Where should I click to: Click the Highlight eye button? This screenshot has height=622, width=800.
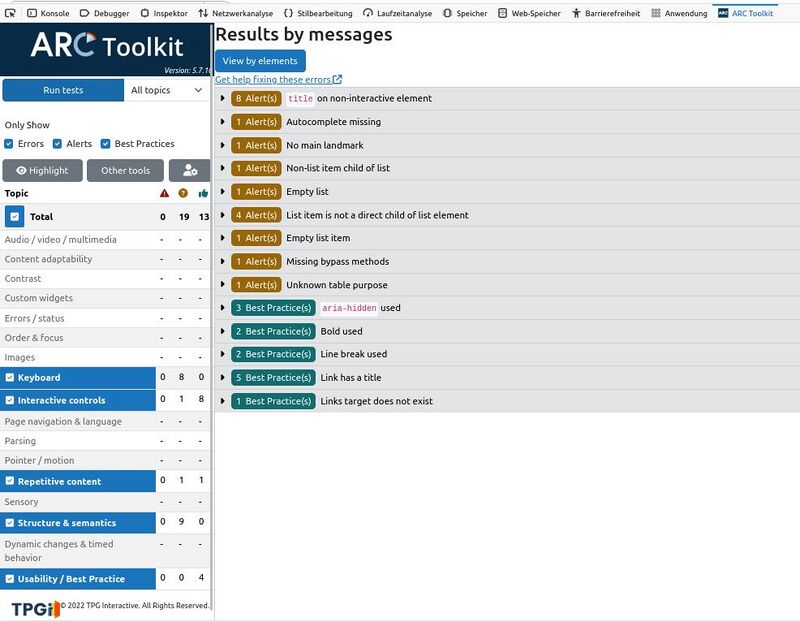click(42, 170)
